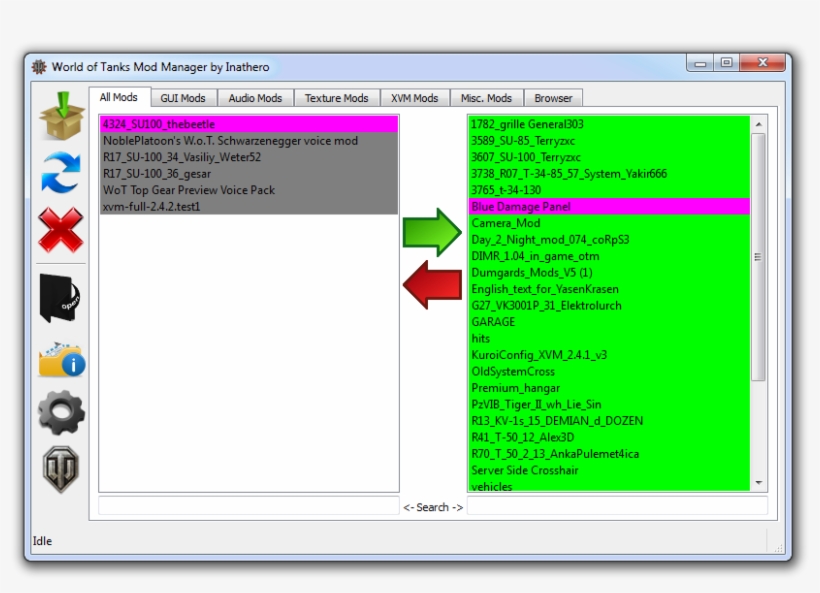Select vehicles entry in right list

609,486
